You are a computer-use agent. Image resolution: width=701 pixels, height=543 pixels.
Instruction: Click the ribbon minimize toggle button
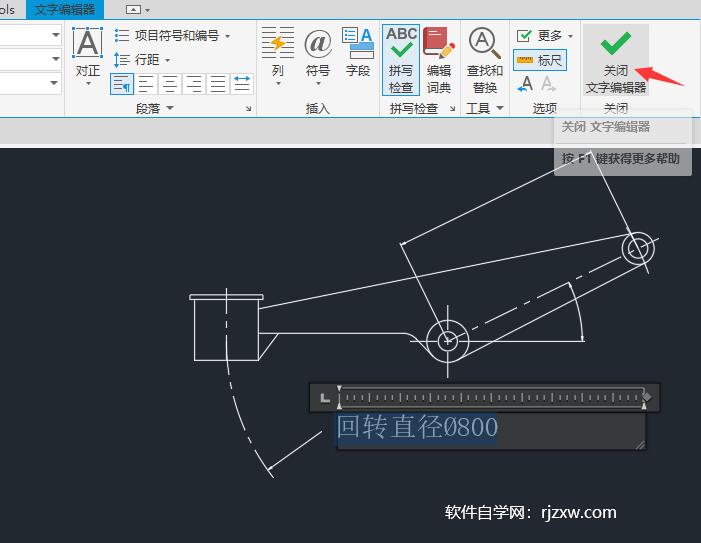(x=133, y=9)
